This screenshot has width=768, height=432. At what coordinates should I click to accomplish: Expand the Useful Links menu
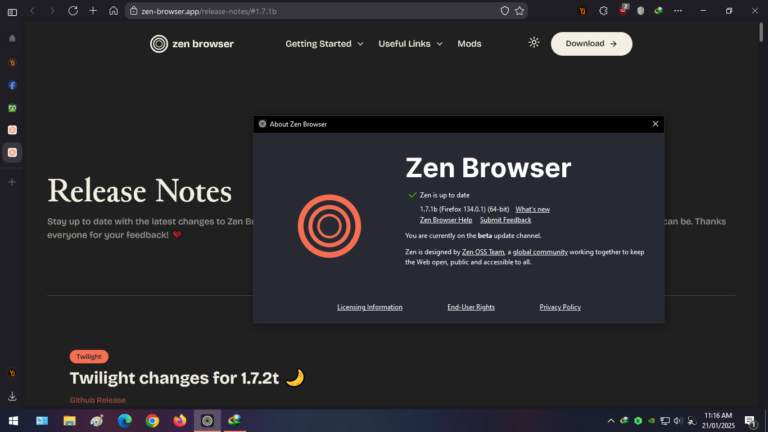(x=410, y=44)
